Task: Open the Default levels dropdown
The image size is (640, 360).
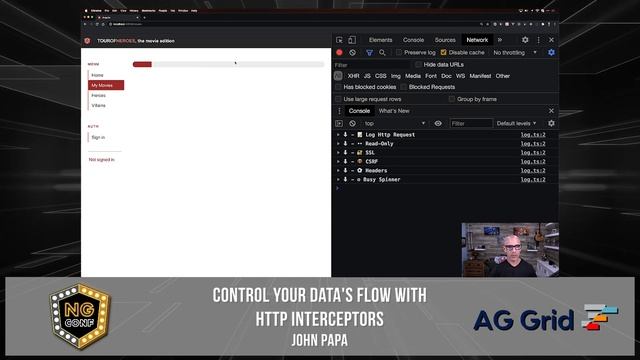Action: tap(516, 123)
